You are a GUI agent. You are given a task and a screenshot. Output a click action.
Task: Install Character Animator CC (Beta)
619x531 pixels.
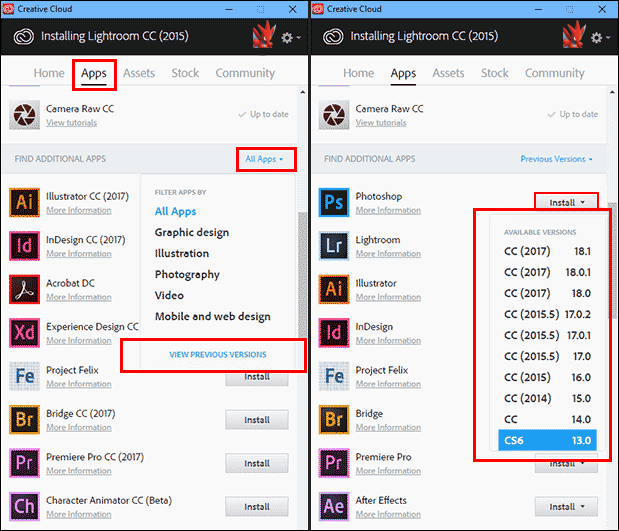[257, 507]
